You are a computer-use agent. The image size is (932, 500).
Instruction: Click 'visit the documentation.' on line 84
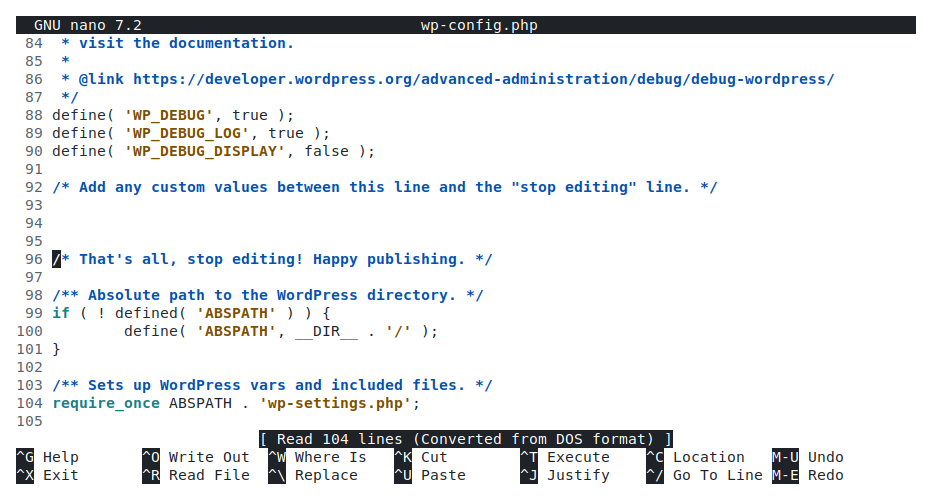pos(187,43)
